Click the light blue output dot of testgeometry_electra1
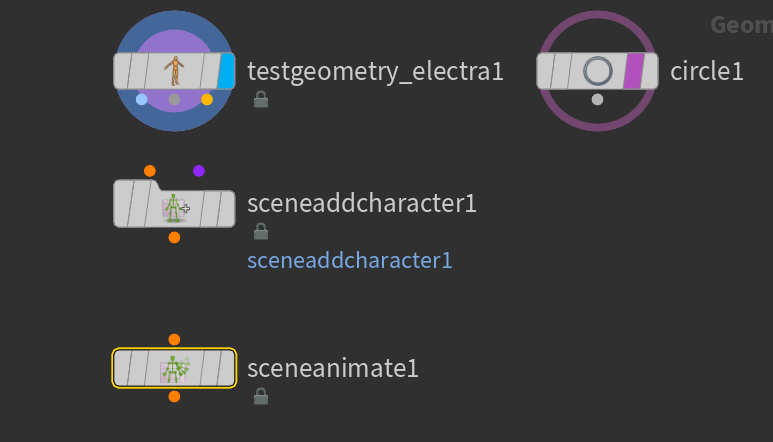The height and width of the screenshot is (442, 773). tap(141, 100)
